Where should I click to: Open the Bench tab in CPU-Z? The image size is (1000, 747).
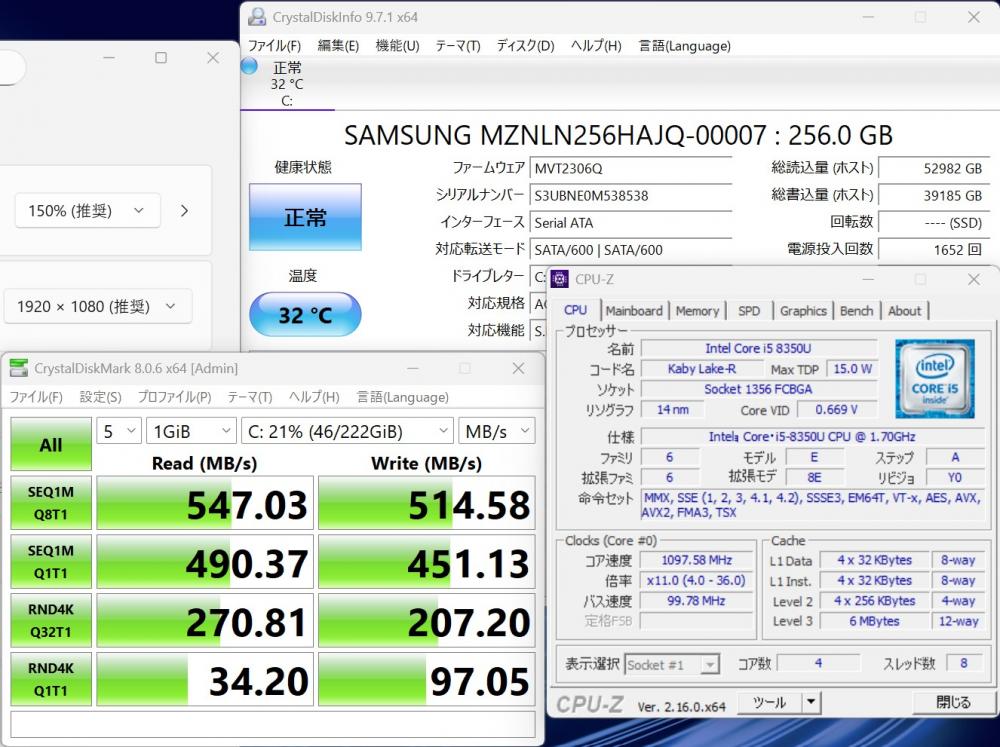pos(856,311)
